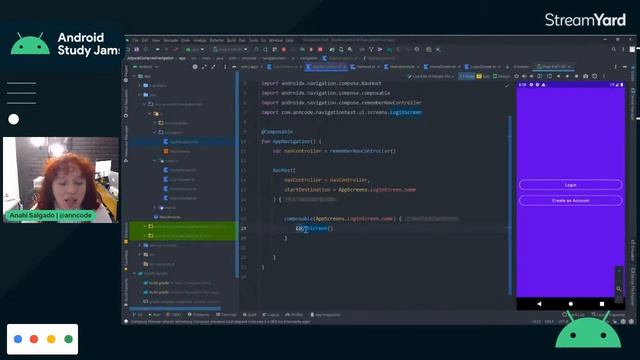
Task: Take emulator screenshot with camera icon
Action: pyautogui.click(x=586, y=76)
